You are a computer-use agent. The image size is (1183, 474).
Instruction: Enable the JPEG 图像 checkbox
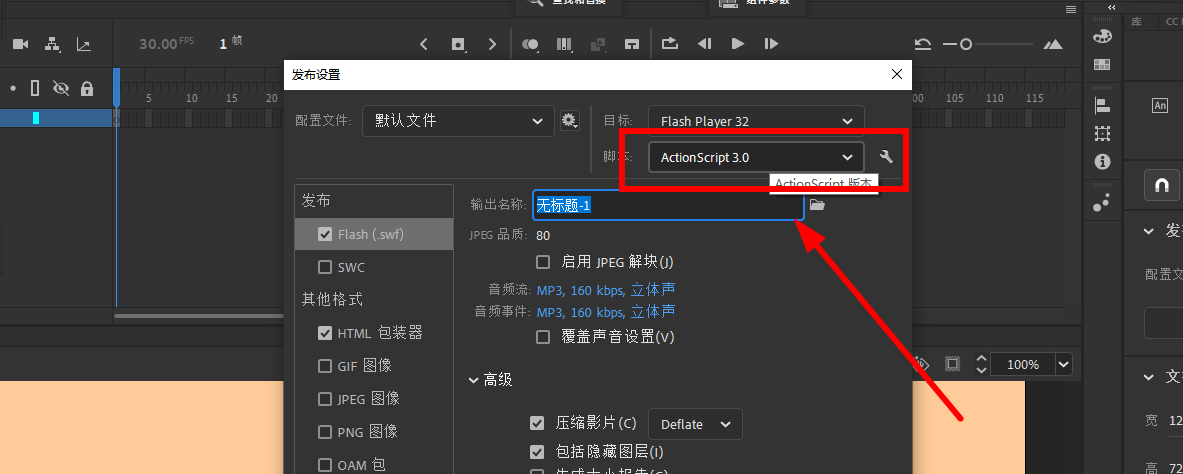pyautogui.click(x=325, y=399)
